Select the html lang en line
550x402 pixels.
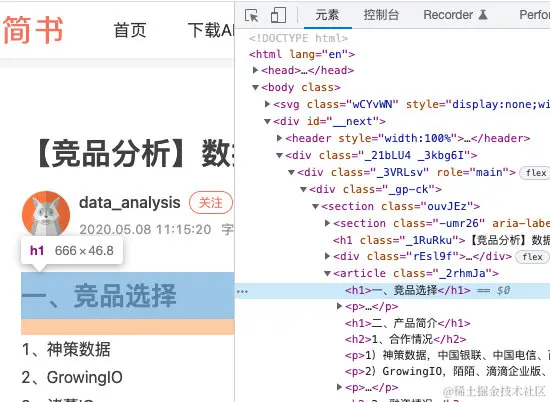[302, 54]
